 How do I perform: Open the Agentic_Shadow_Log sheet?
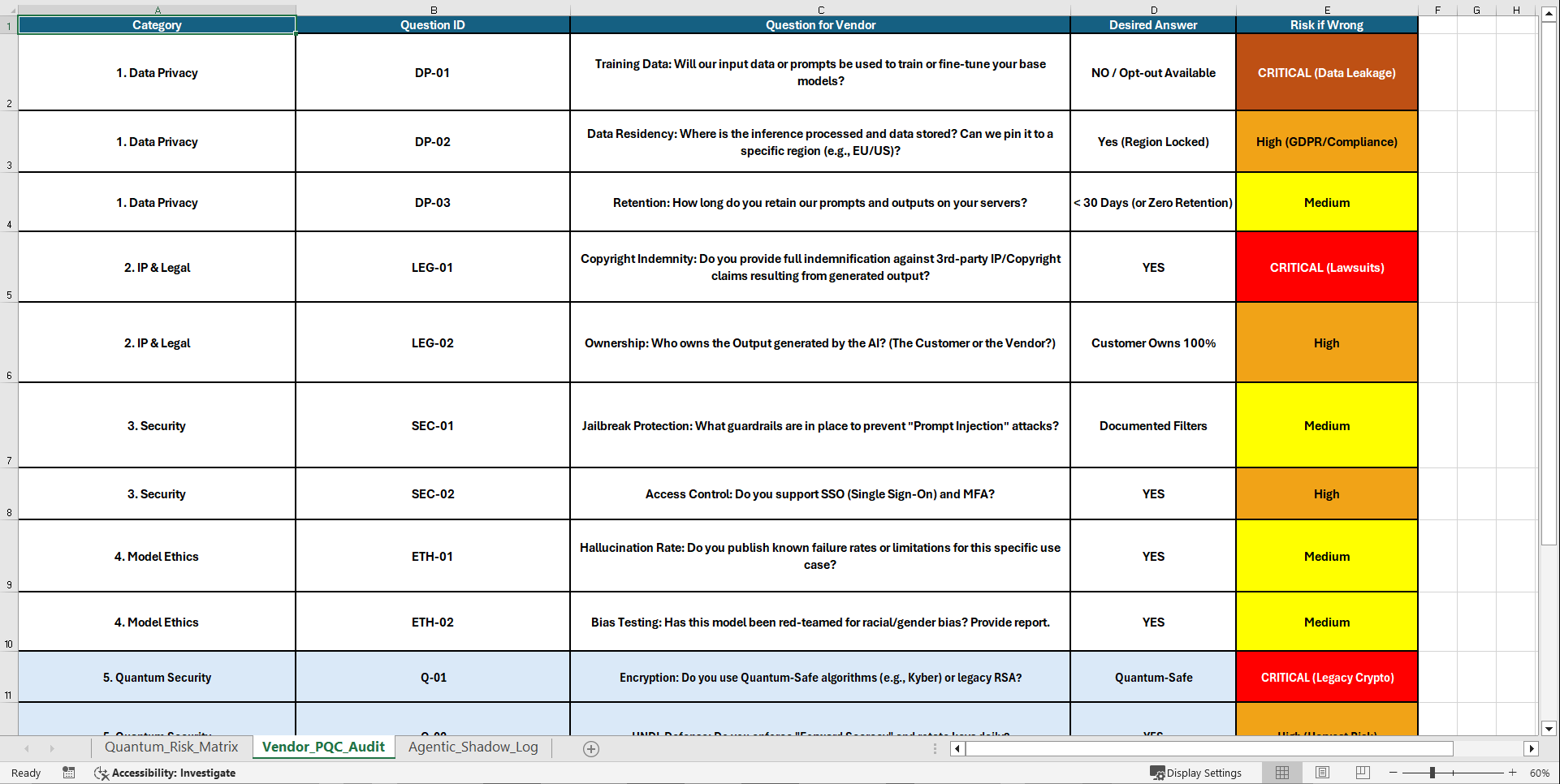472,747
